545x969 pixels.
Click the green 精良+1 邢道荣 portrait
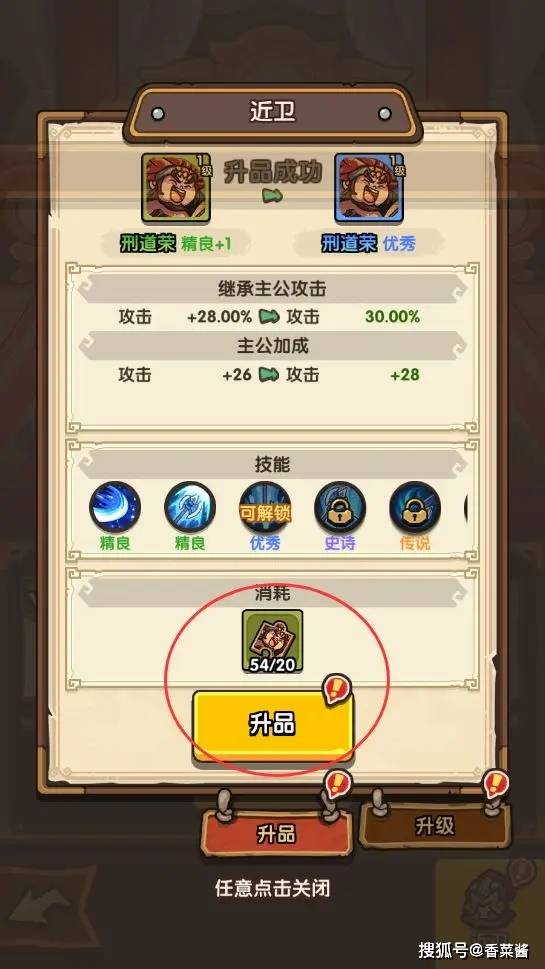(176, 188)
